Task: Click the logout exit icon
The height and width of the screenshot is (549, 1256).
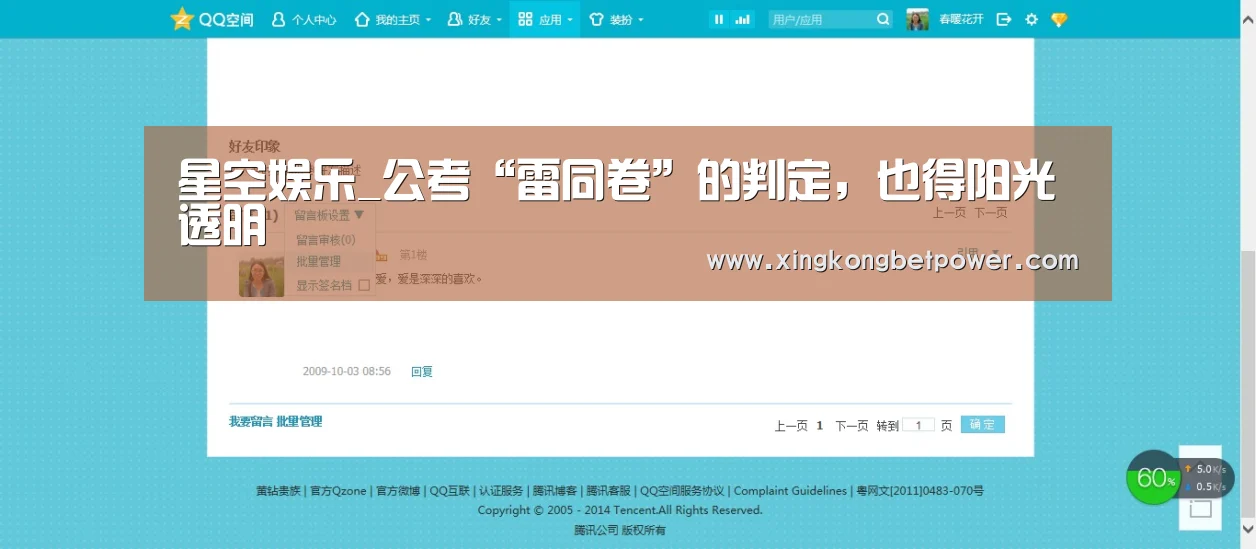Action: coord(1004,19)
